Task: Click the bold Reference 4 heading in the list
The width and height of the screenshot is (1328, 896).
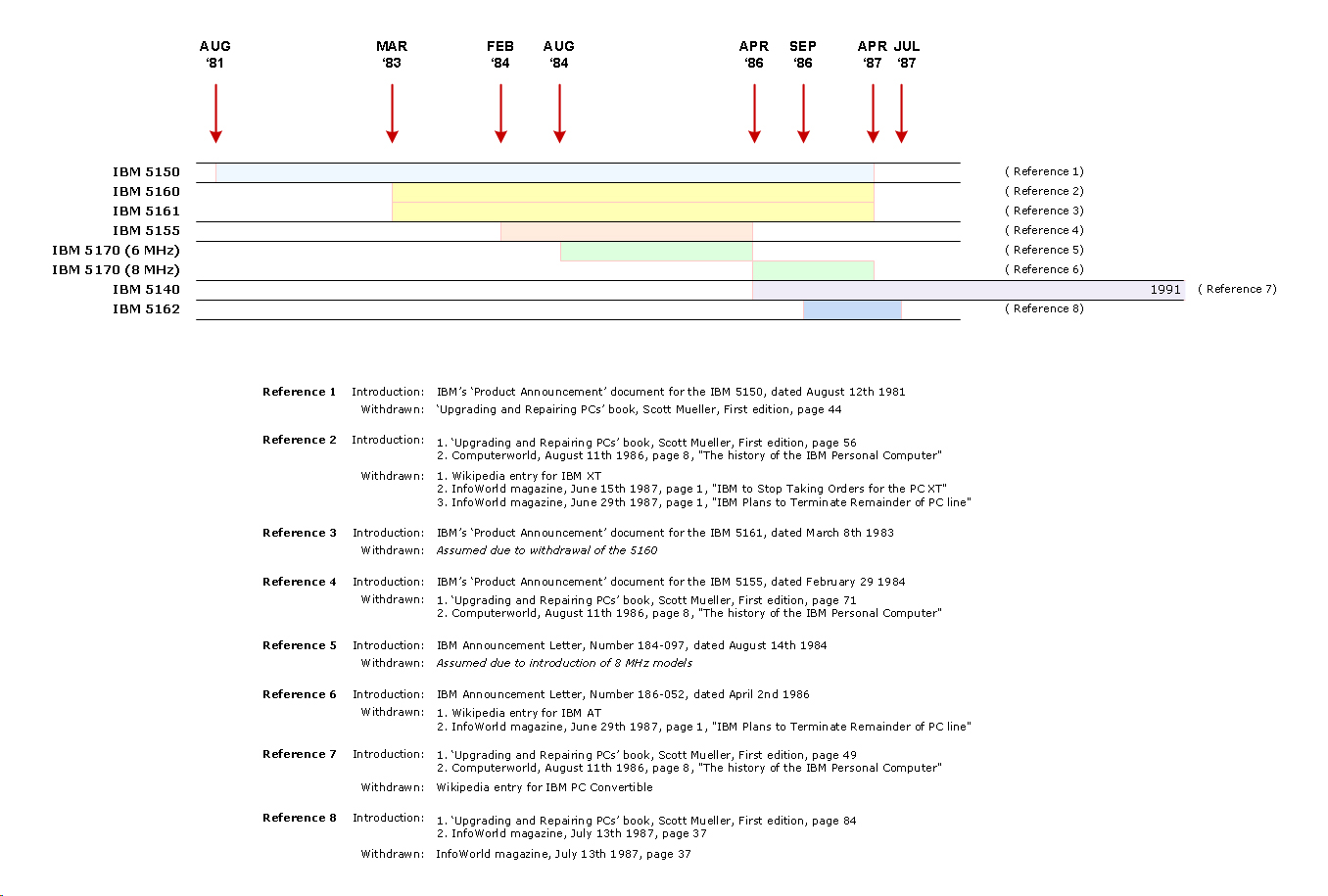Action: click(299, 582)
